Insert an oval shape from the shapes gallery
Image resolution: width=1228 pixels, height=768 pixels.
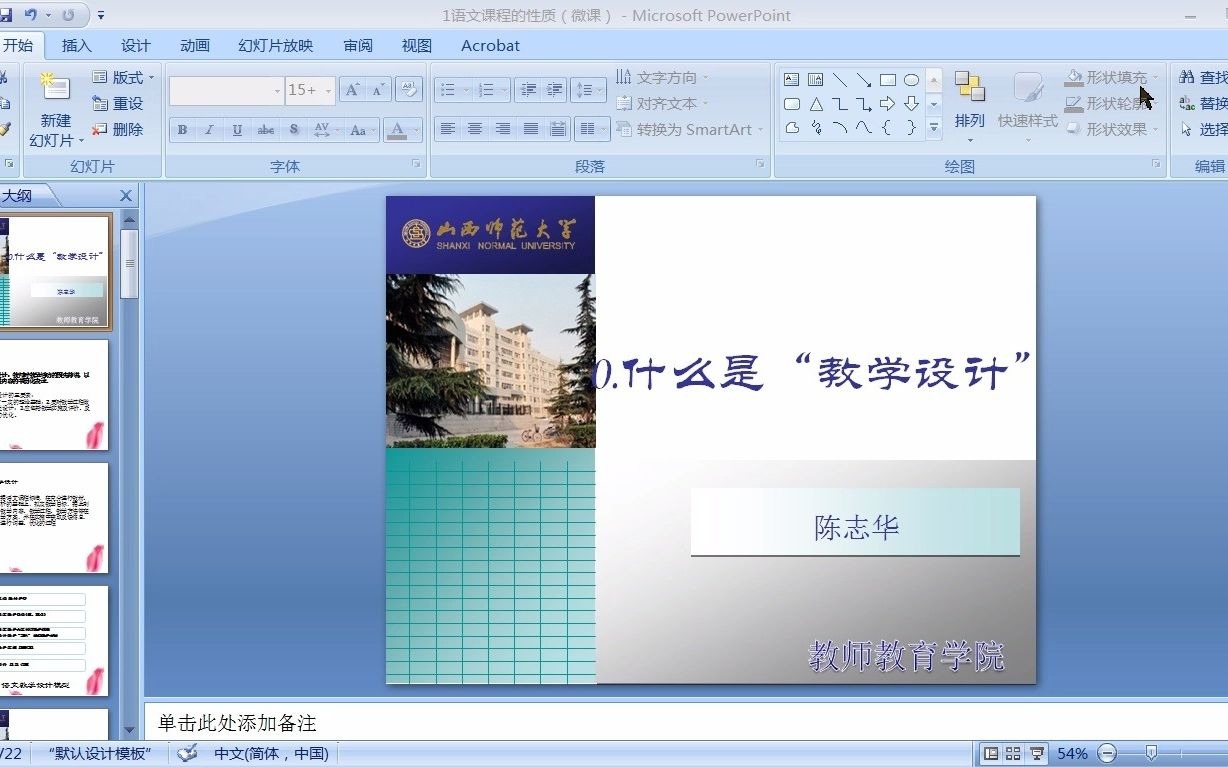point(912,80)
